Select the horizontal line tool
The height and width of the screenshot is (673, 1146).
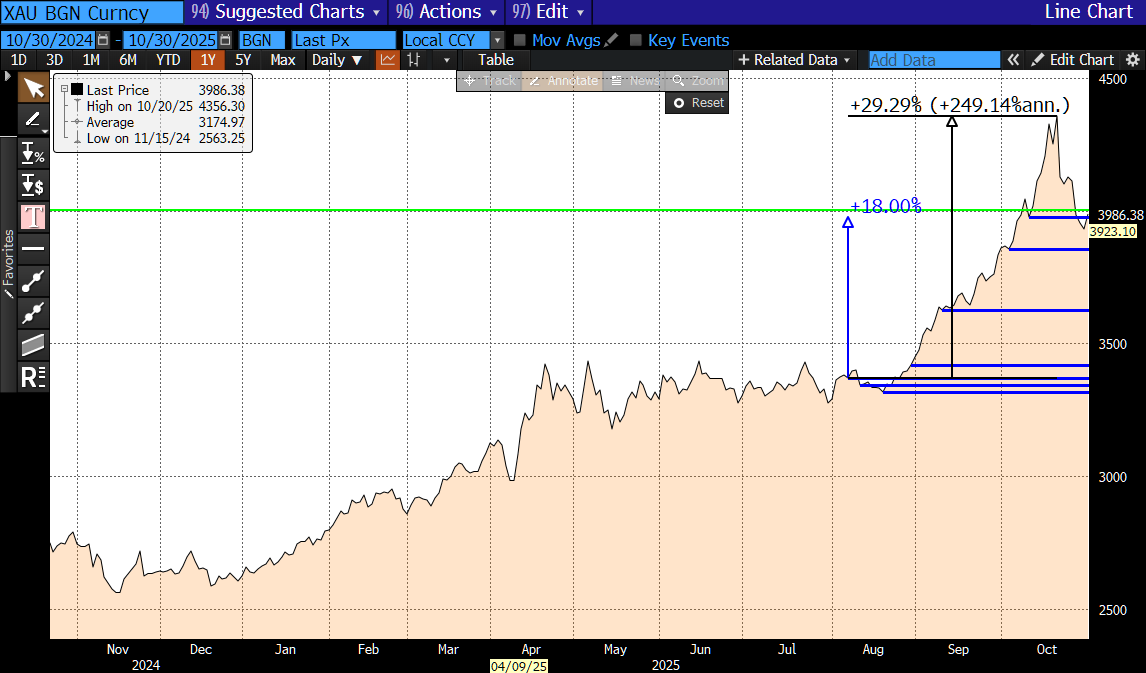[x=33, y=249]
